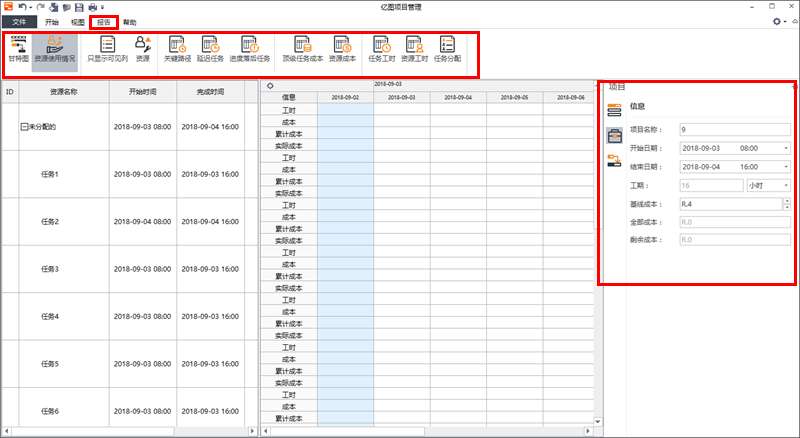
Task: Select the 任务3 row
Action: 130,269
